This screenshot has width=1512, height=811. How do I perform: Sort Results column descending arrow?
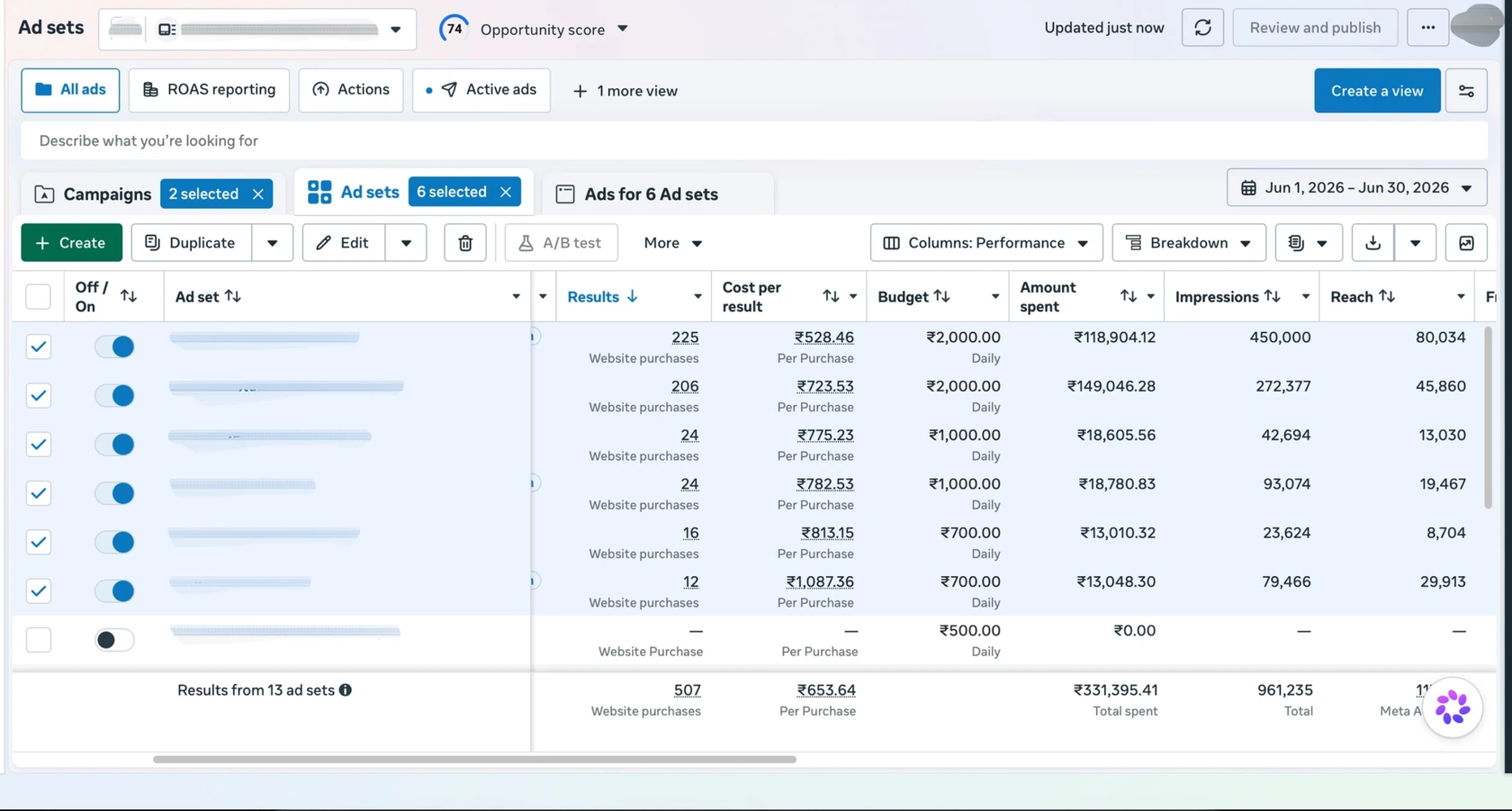pos(633,296)
